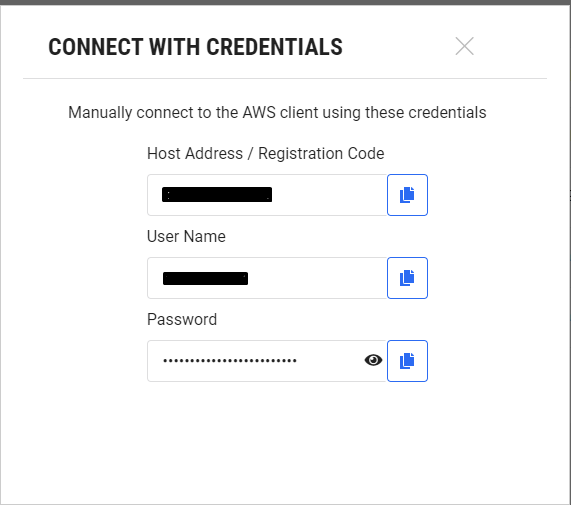Viewport: 571px width, 505px height.
Task: Focus the Host Address / Registration Code field
Action: click(x=267, y=195)
